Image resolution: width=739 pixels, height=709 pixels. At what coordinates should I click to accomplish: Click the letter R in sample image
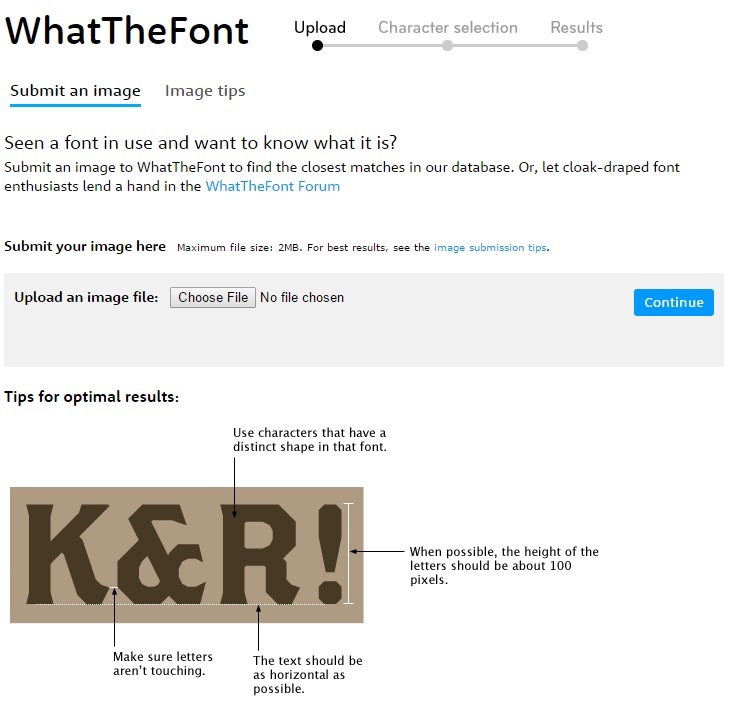tap(259, 554)
